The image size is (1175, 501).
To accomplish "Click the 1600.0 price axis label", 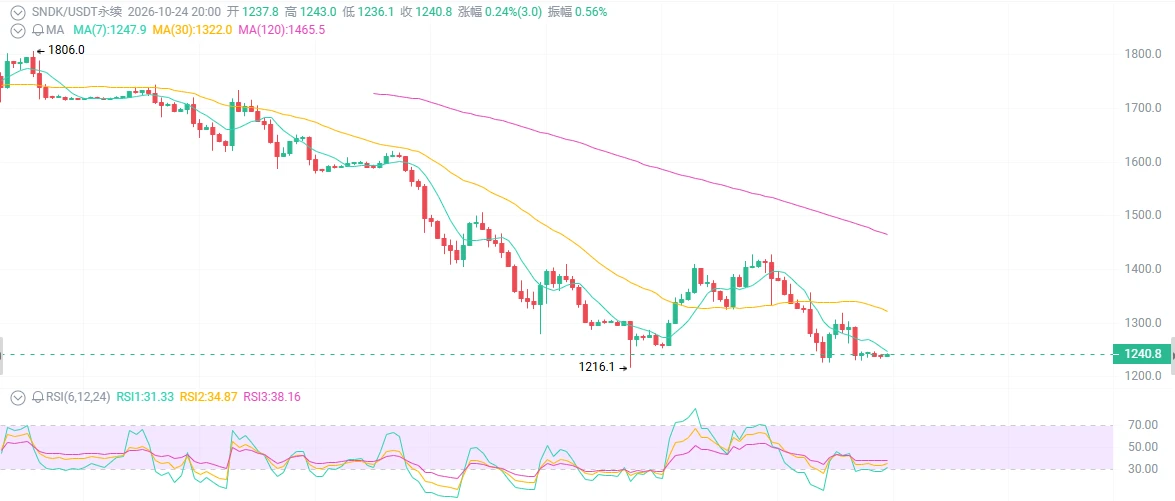I will tap(1143, 162).
